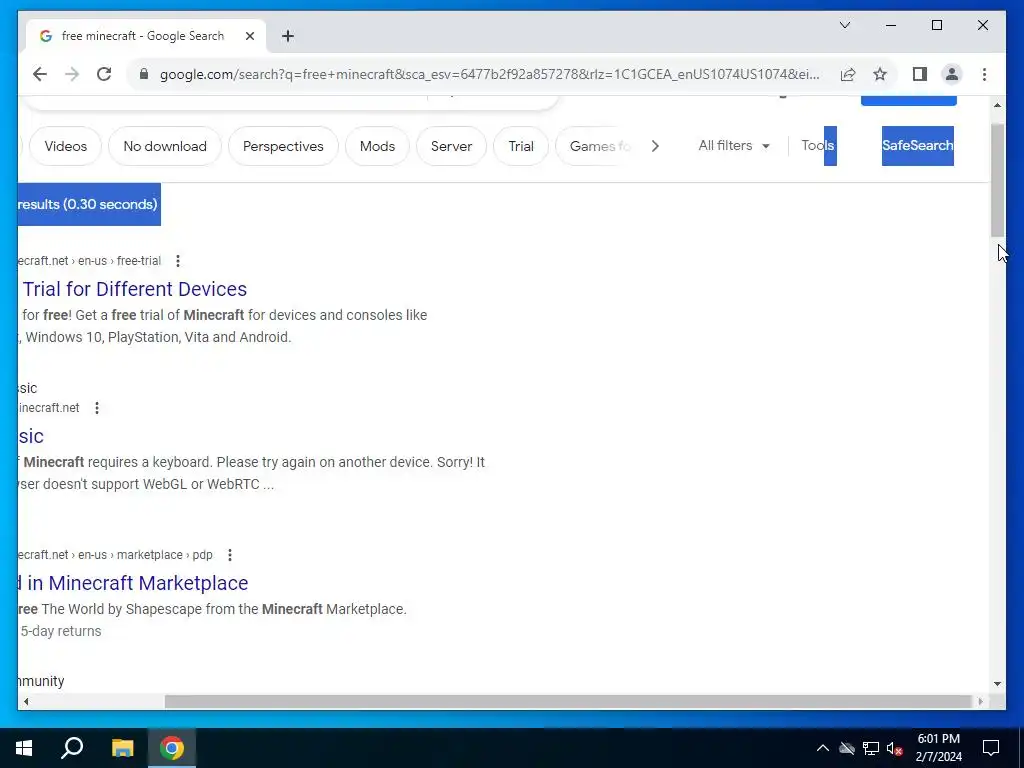This screenshot has height=768, width=1024.
Task: Open the network status tray icon
Action: 871,748
